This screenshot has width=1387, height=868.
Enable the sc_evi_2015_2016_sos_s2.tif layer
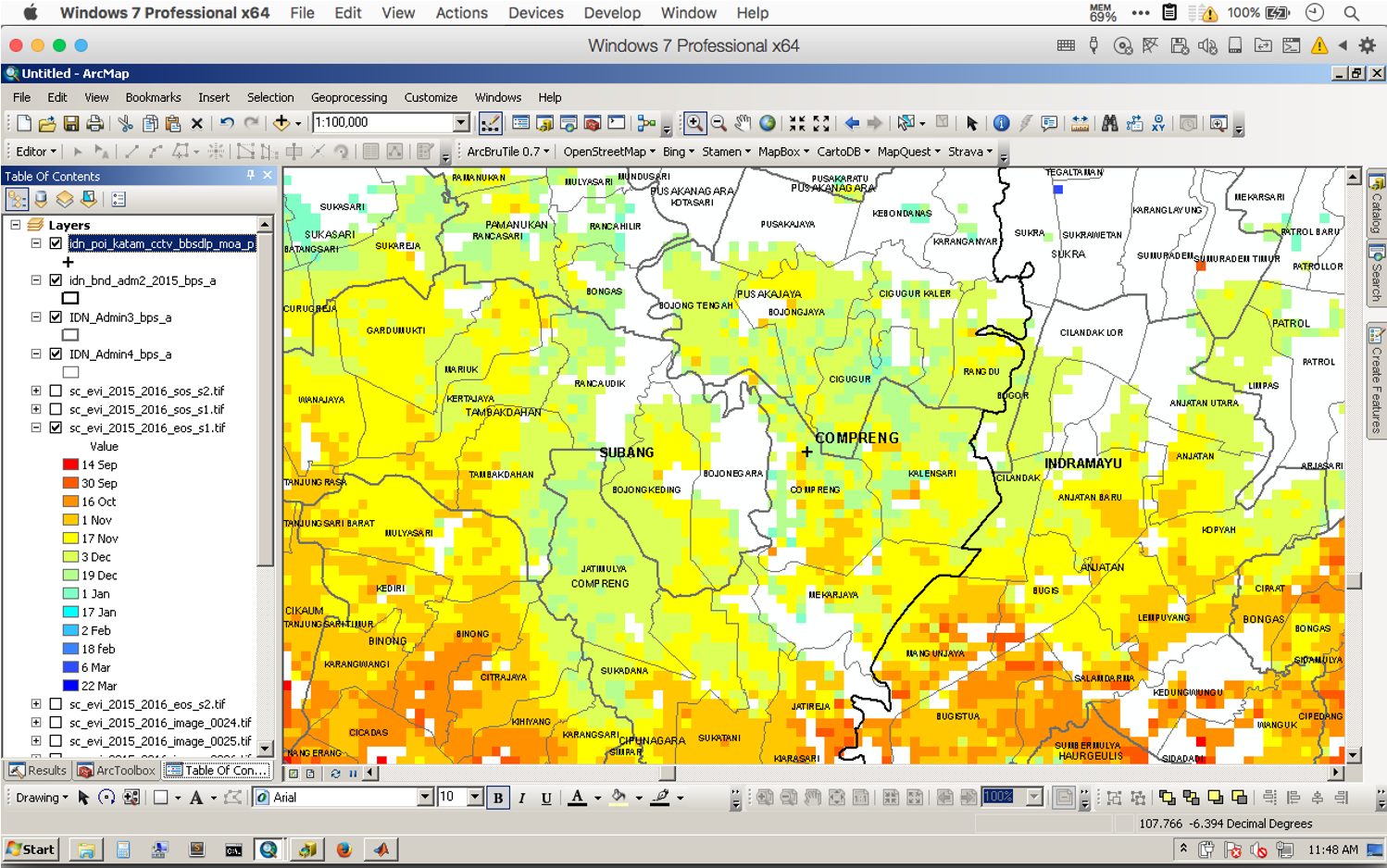(x=56, y=391)
